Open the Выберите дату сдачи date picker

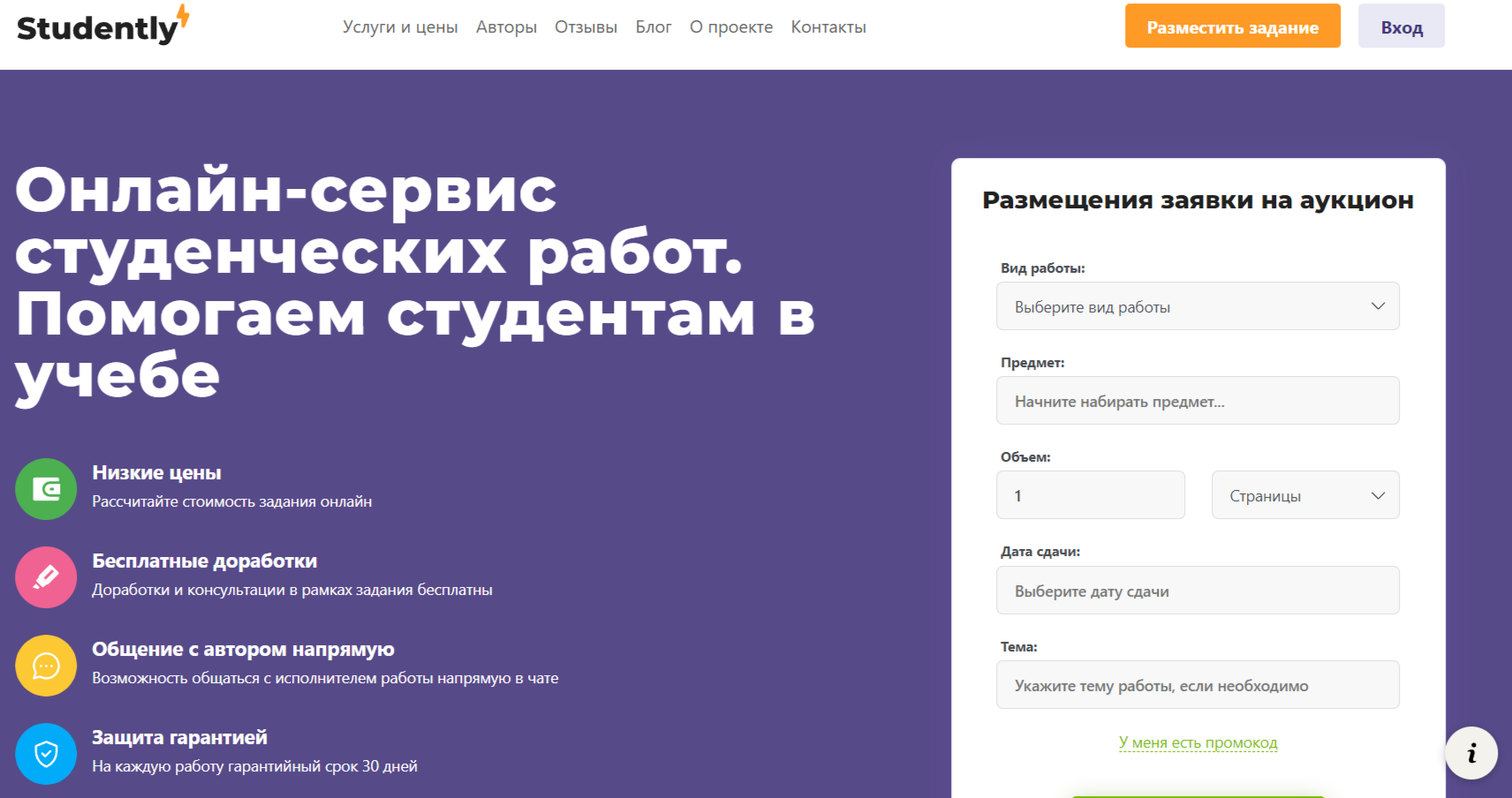pos(1197,590)
